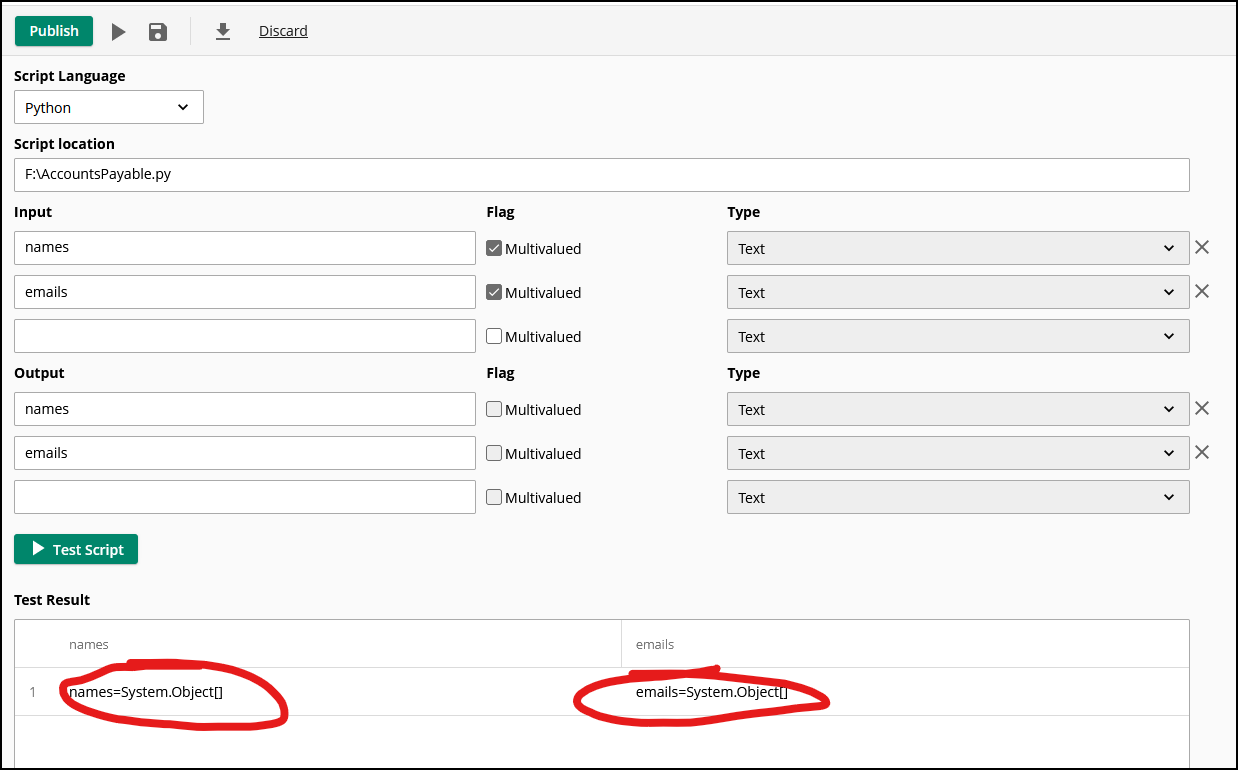
Task: Click the 'emails' Output field
Action: click(x=245, y=453)
